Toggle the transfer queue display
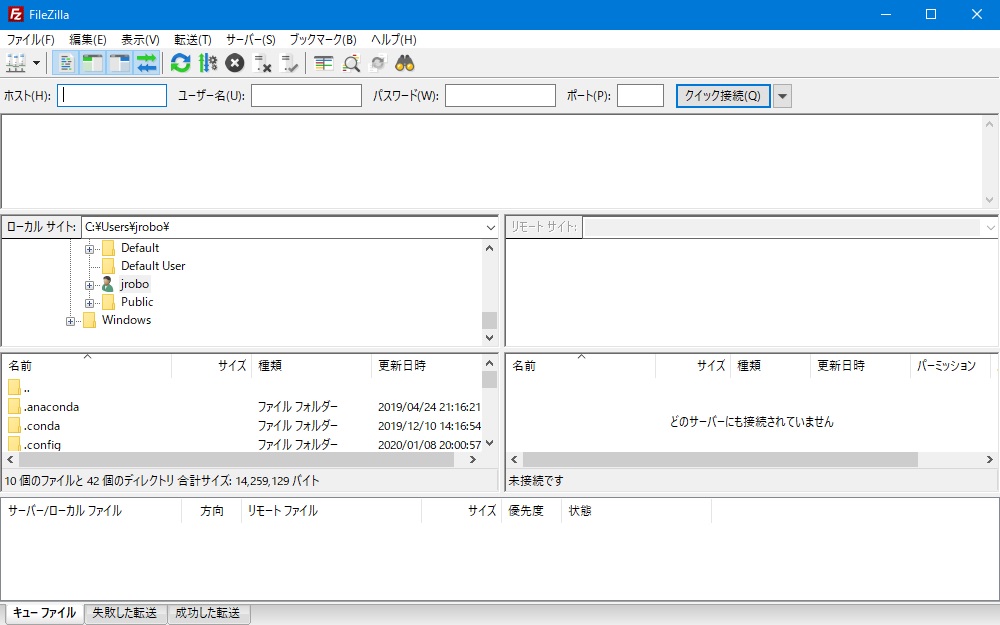The image size is (1000, 625). 147,63
